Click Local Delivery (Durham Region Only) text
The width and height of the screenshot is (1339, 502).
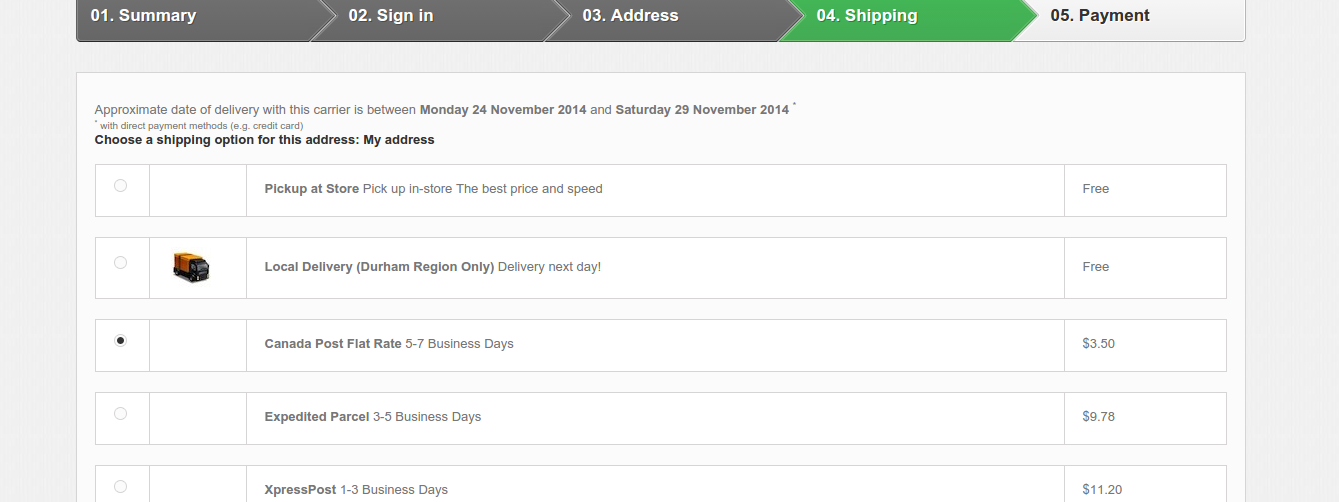[x=379, y=267]
